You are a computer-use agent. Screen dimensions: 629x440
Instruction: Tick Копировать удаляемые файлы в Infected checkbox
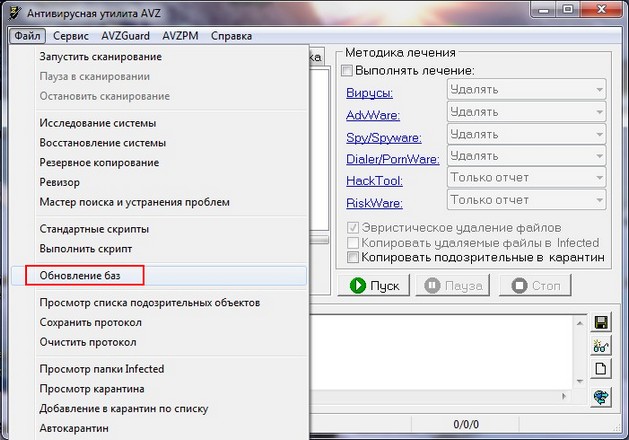[x=353, y=242]
